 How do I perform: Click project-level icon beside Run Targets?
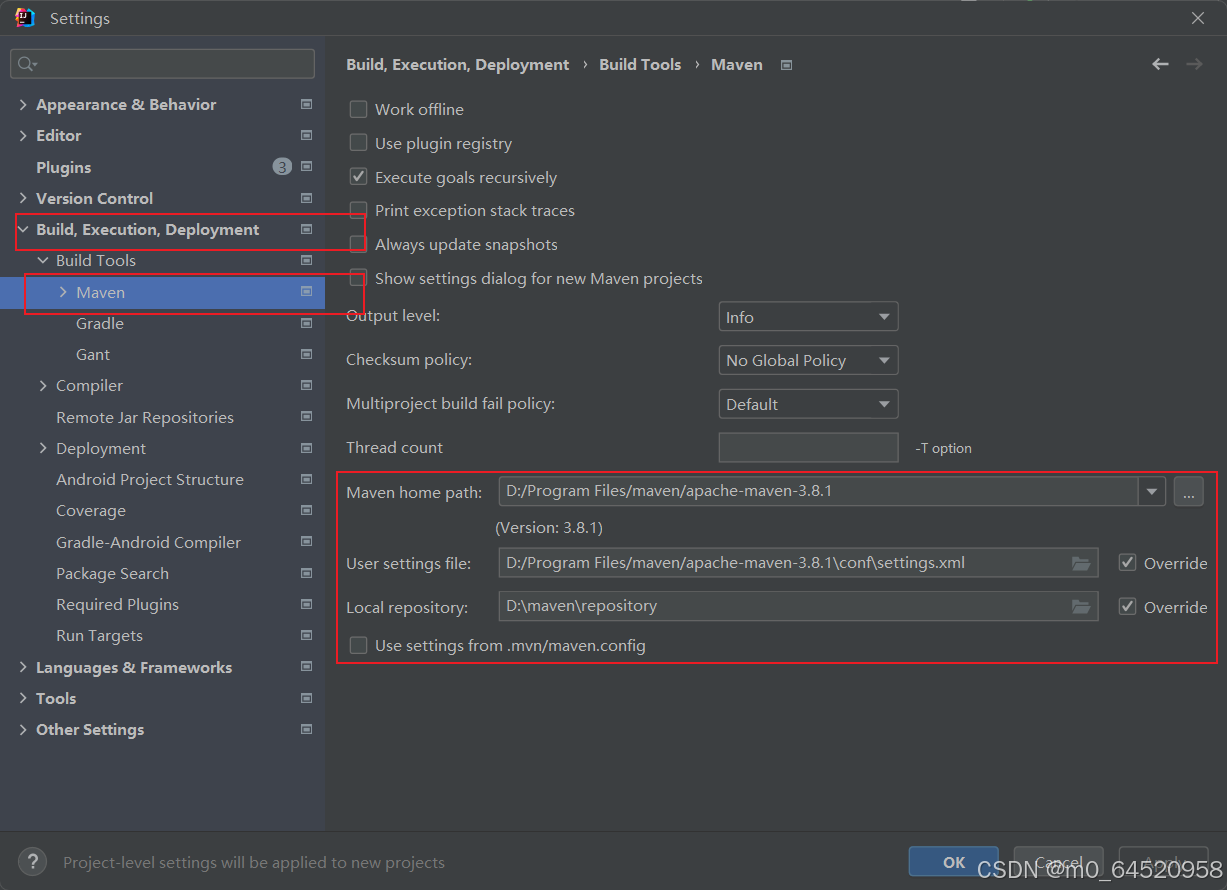point(306,635)
